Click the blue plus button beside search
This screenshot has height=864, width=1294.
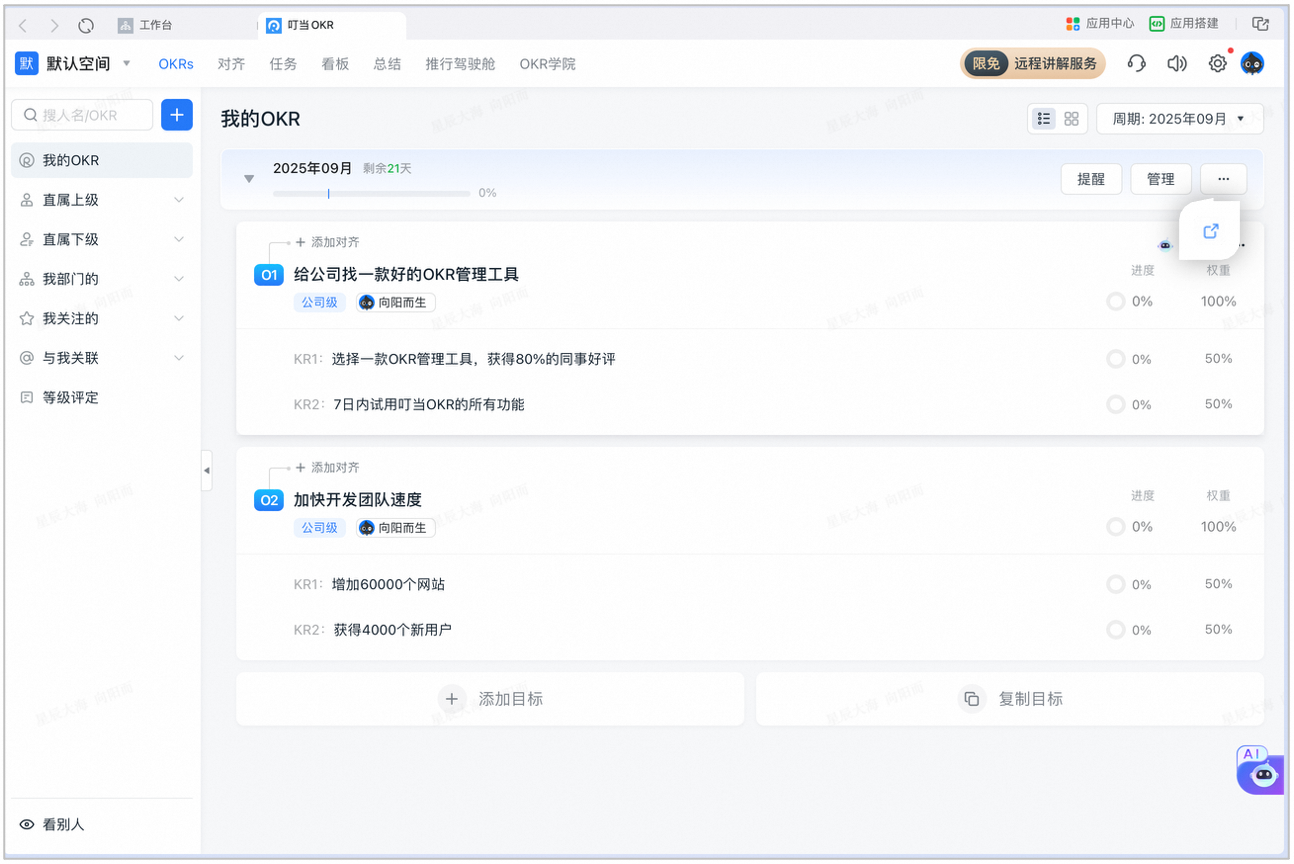176,115
